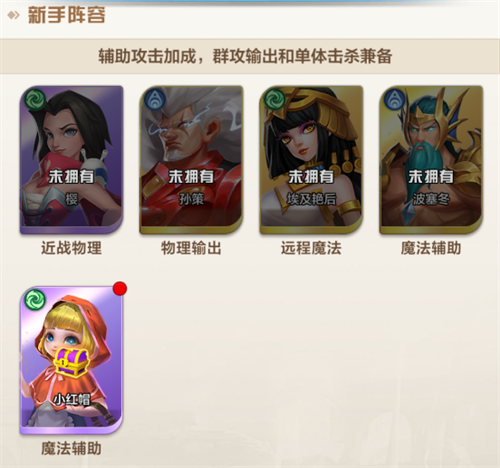Click the lineup description banner text
Viewport: 500px width, 468px height.
245,56
